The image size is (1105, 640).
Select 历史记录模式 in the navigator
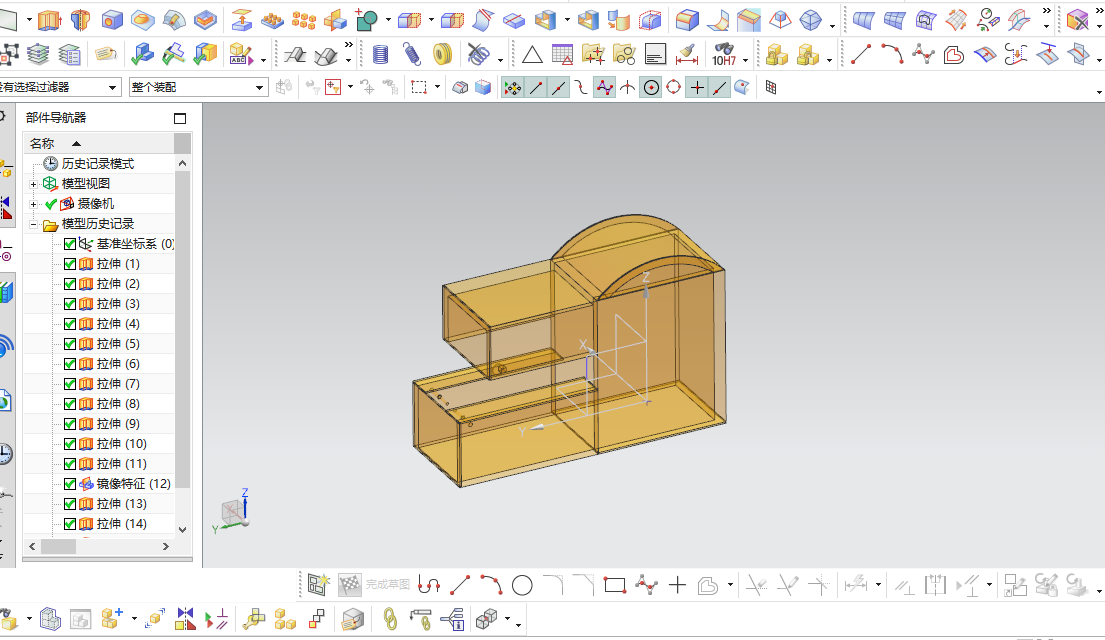(97, 164)
